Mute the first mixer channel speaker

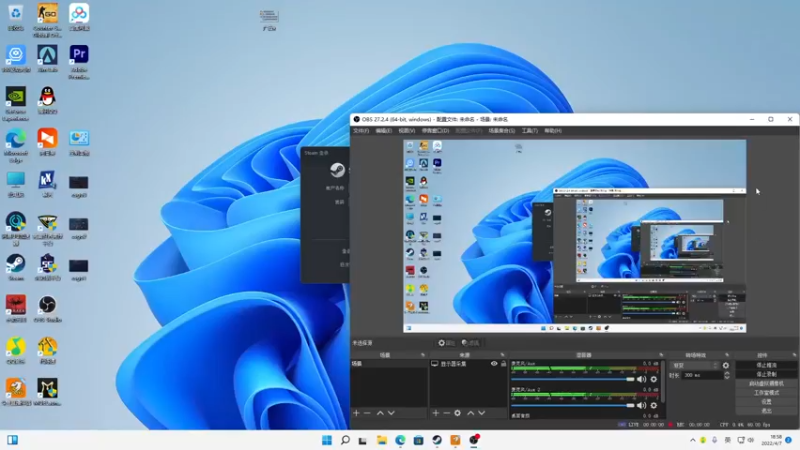[641, 379]
